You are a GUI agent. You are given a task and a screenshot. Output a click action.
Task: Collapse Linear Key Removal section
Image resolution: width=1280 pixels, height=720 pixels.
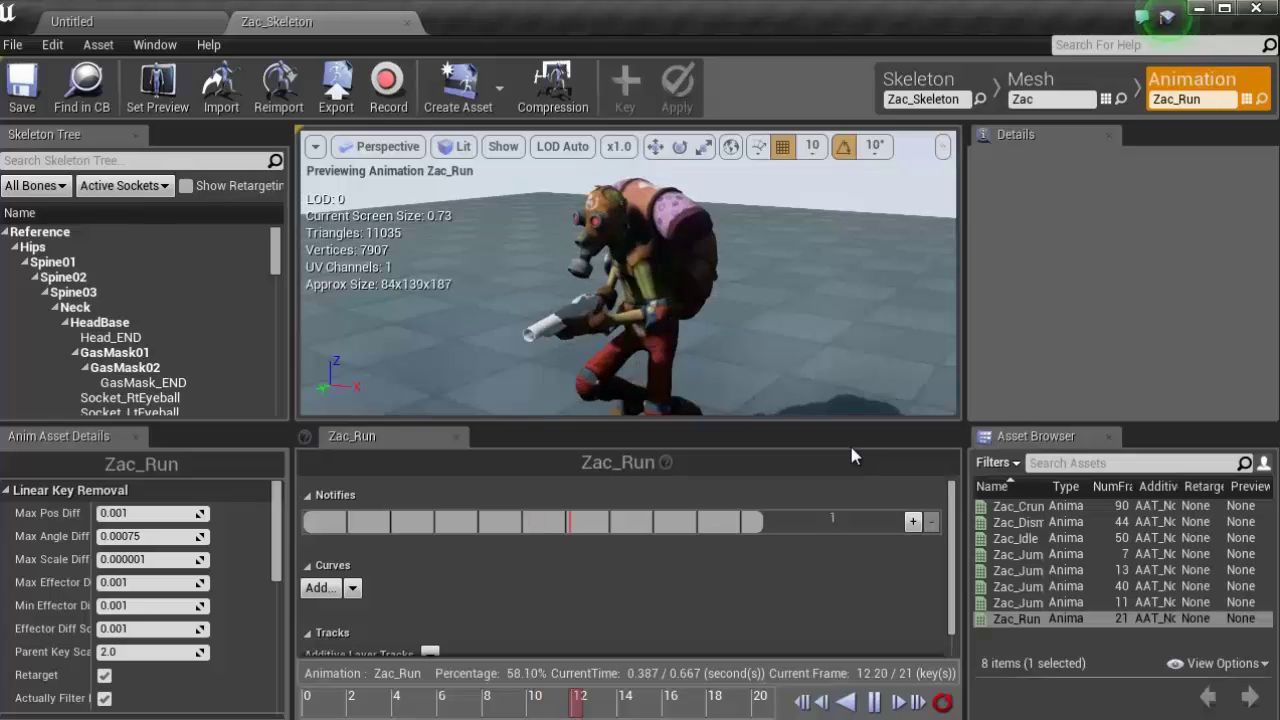(6, 491)
